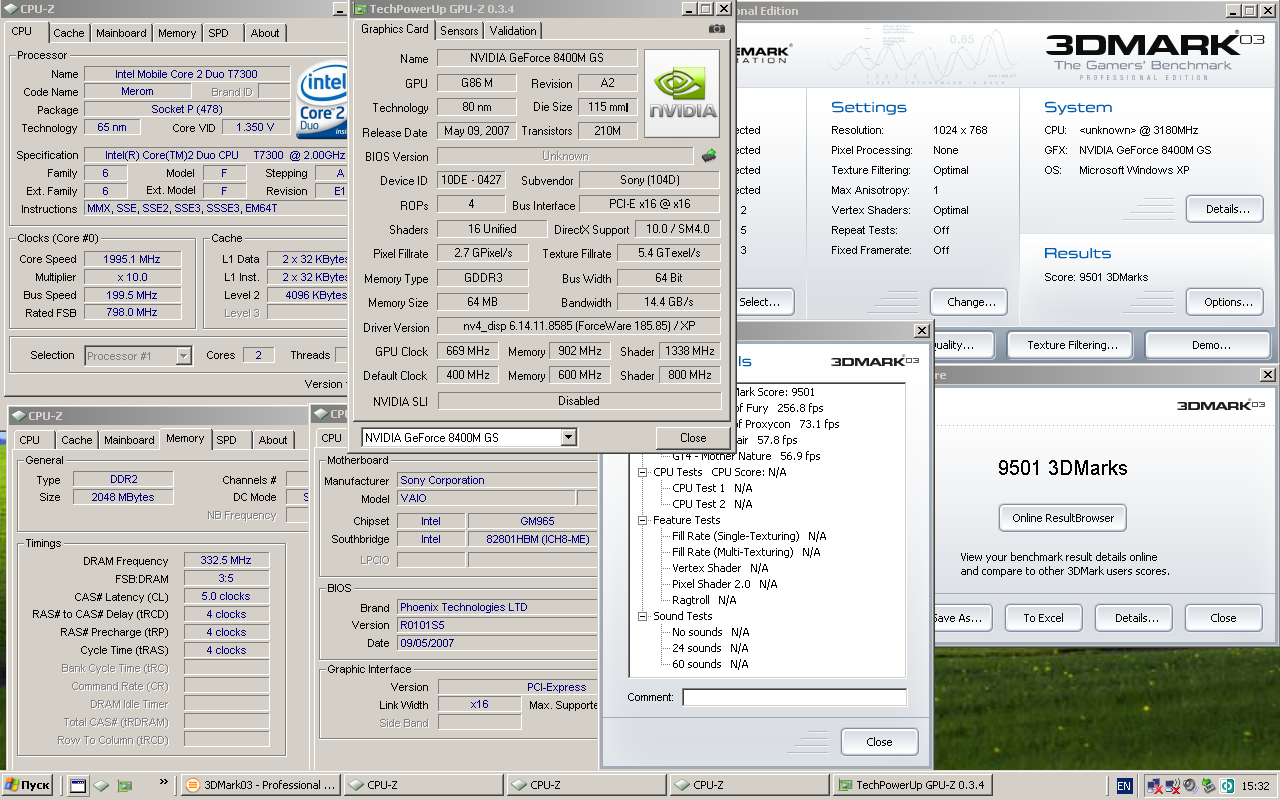Image resolution: width=1280 pixels, height=800 pixels.
Task: Switch to the Sensors tab in GPU-Z
Action: click(459, 31)
